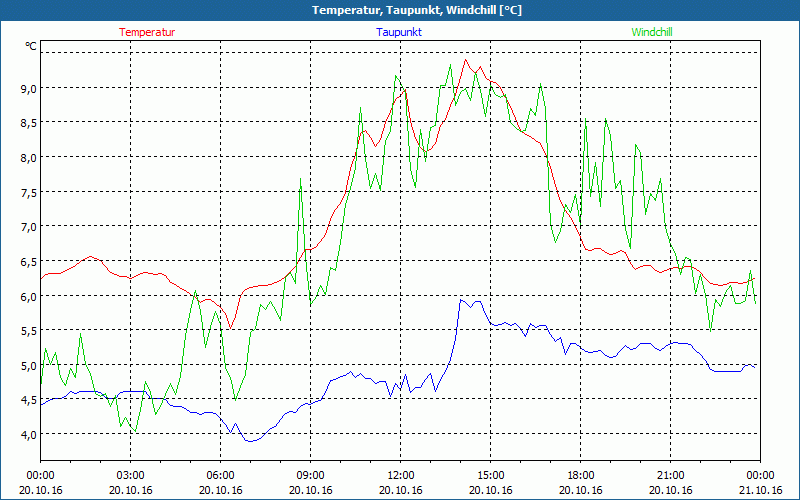The height and width of the screenshot is (500, 800).
Task: Click the 7,0 y-axis value
Action: click(x=28, y=227)
